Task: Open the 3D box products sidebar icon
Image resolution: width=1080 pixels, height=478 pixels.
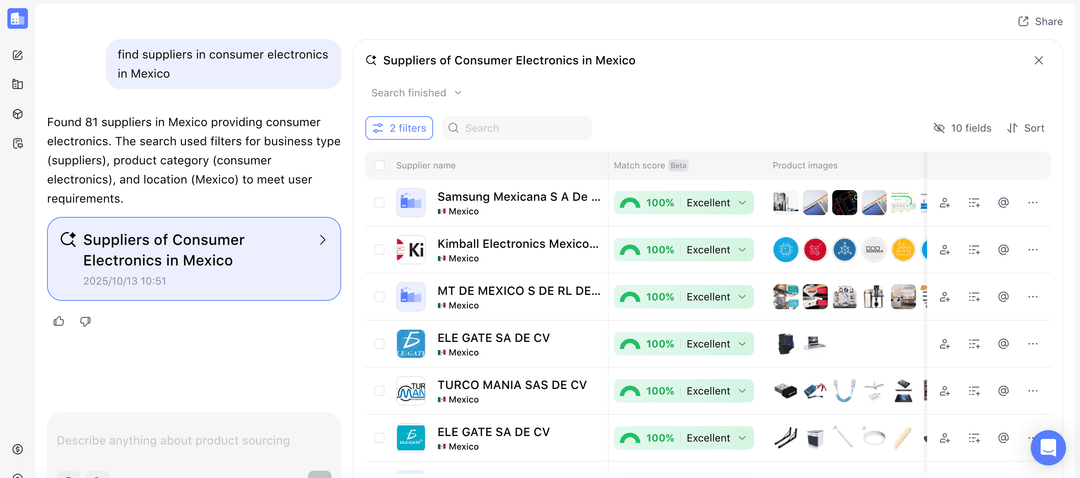Action: (x=18, y=114)
